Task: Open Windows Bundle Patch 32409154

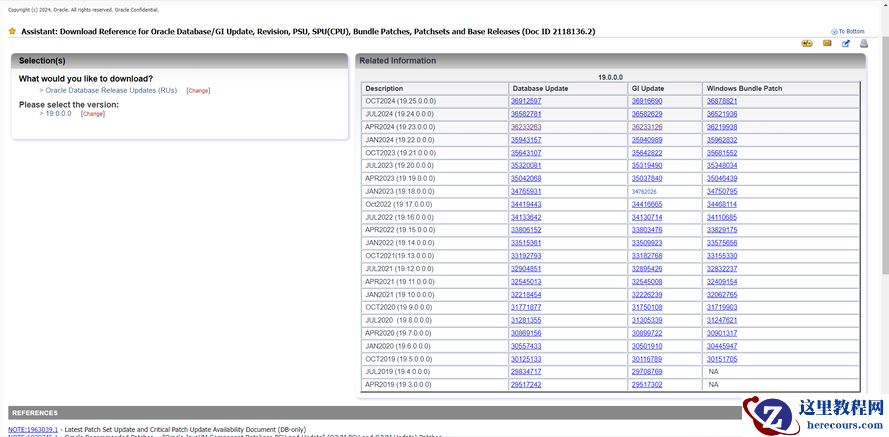Action: pos(722,282)
